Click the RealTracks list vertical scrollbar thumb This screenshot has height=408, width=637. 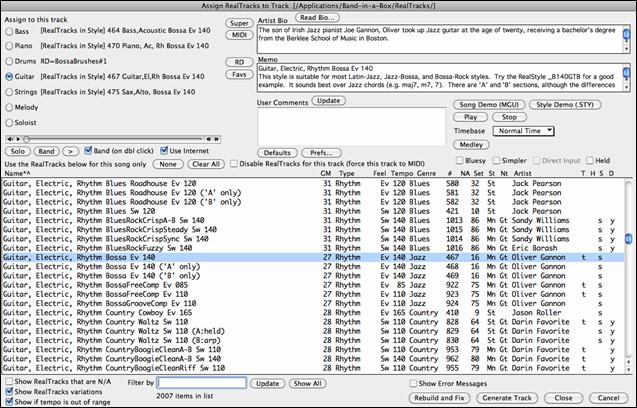point(628,239)
